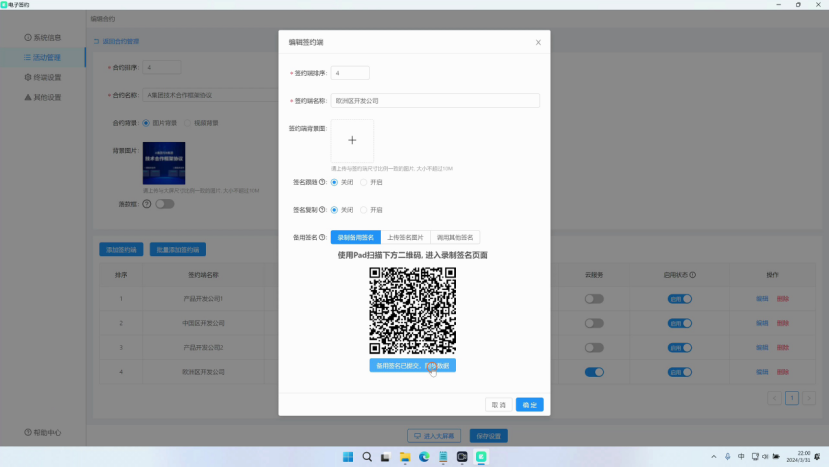This screenshot has width=830, height=467.
Task: Toggle 云服务 switch for 中国区开发公司
Action: pos(594,323)
